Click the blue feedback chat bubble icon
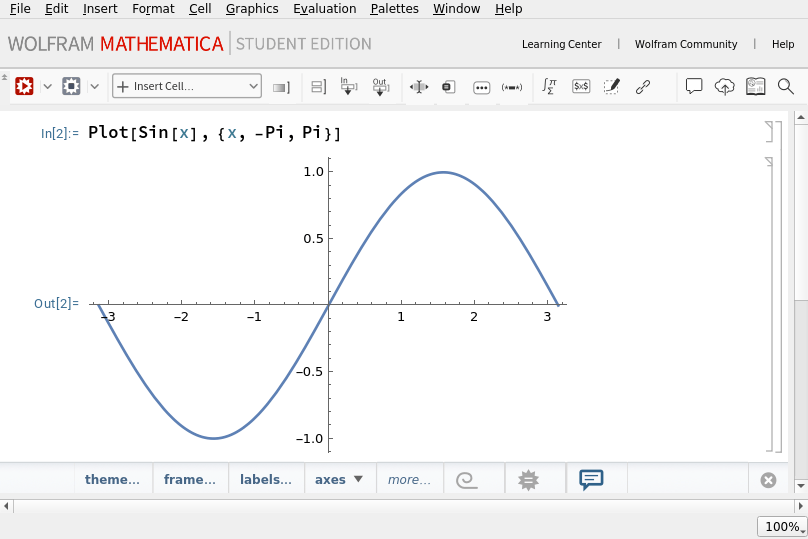The image size is (808, 539). (x=591, y=480)
